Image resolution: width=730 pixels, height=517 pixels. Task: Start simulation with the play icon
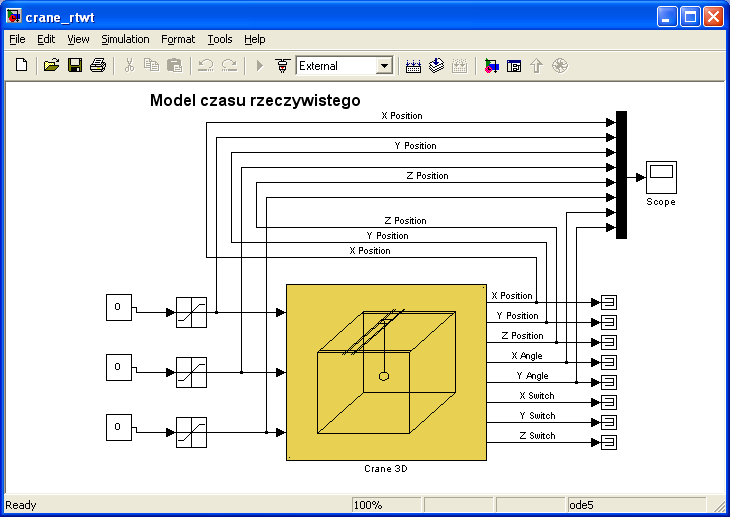point(260,65)
